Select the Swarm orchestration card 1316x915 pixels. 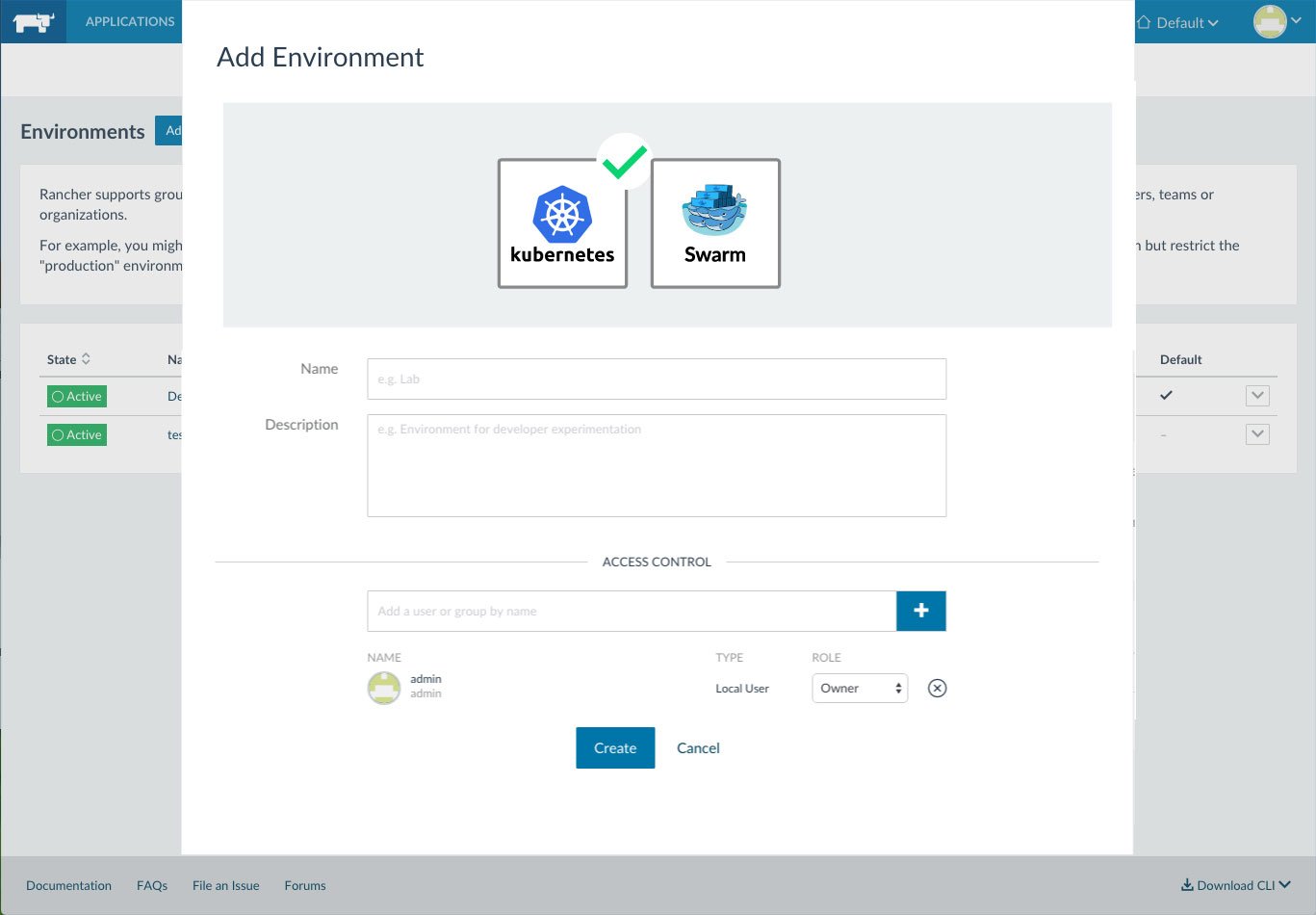point(715,223)
